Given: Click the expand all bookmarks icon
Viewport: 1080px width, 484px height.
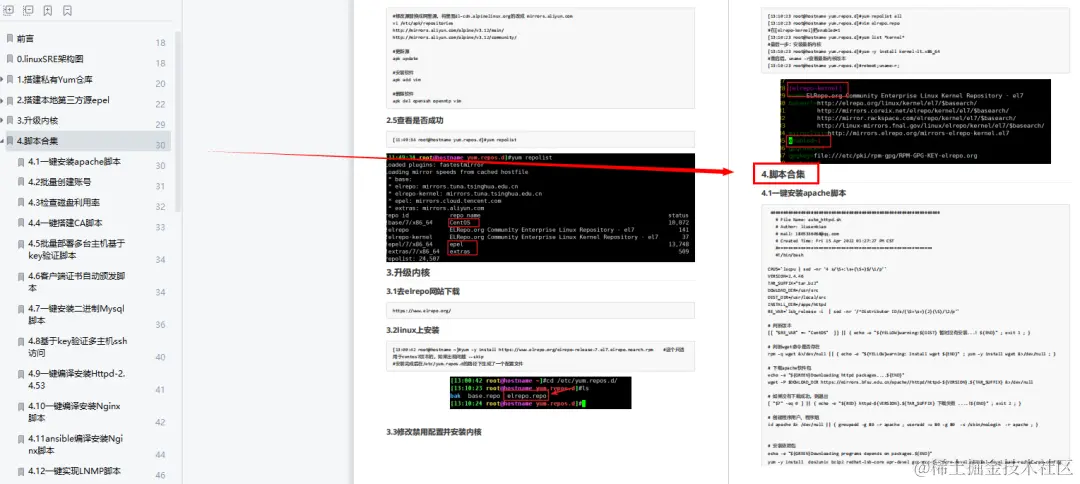Looking at the screenshot, I should (x=9, y=10).
